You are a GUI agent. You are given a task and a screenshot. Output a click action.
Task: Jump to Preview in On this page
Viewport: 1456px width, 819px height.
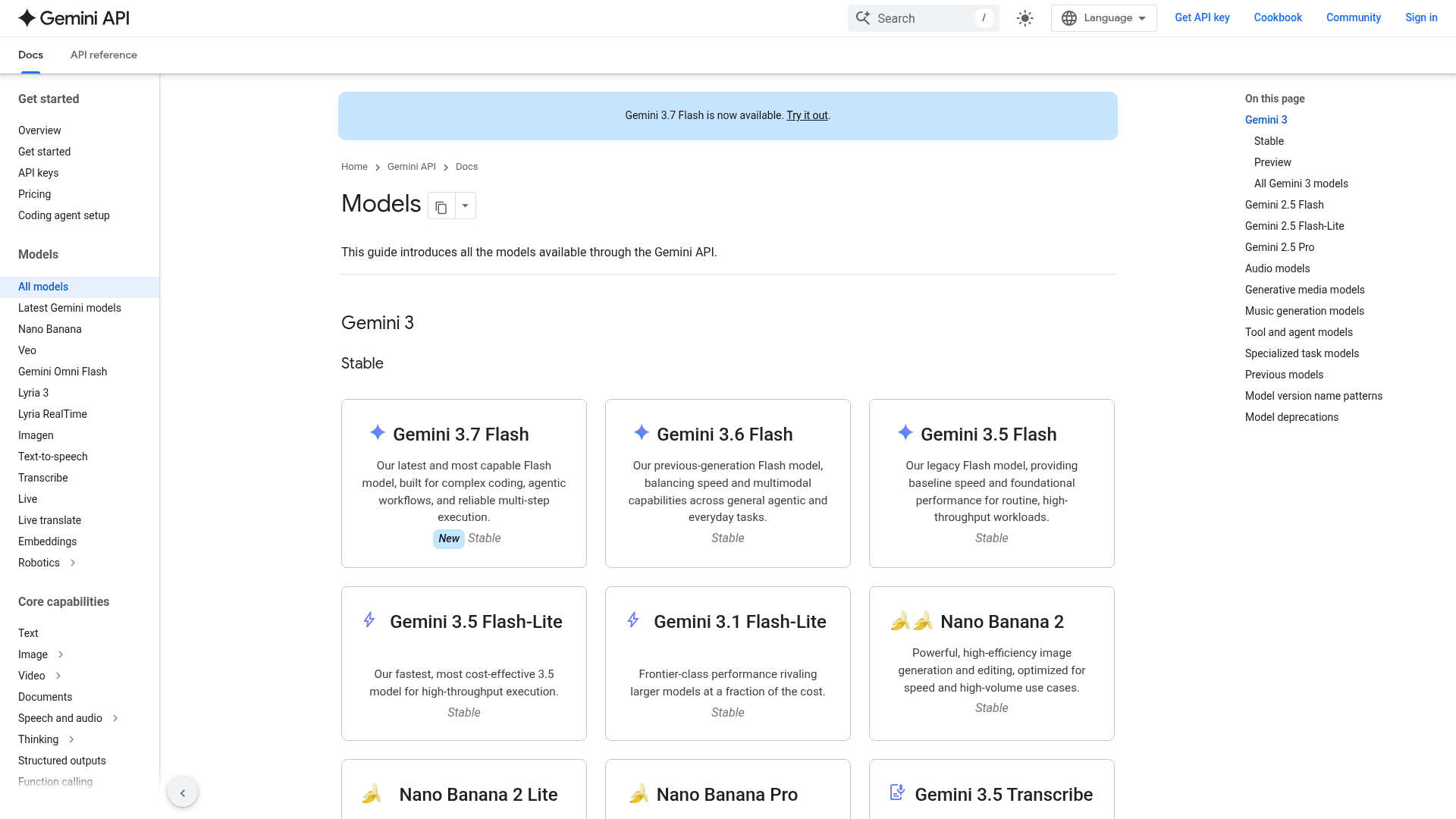click(x=1272, y=162)
